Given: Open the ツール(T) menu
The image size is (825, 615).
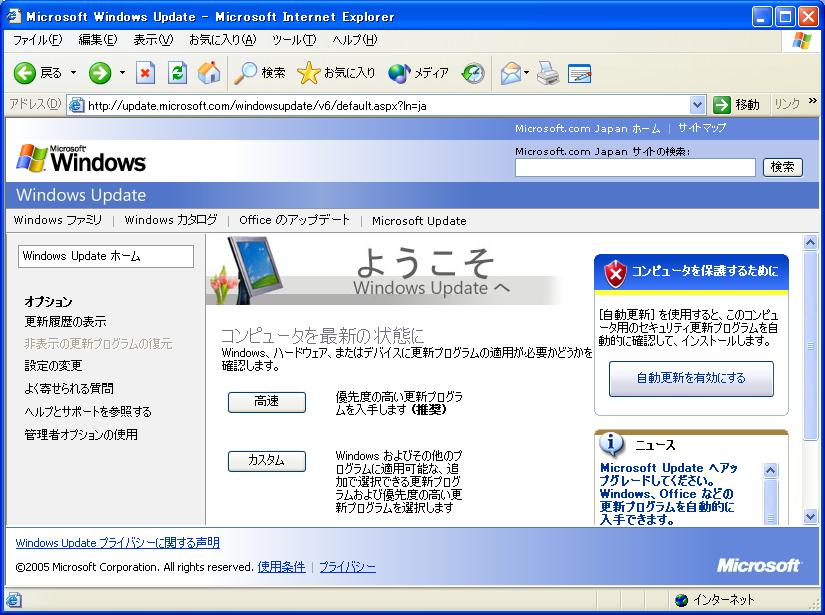Looking at the screenshot, I should pos(293,40).
